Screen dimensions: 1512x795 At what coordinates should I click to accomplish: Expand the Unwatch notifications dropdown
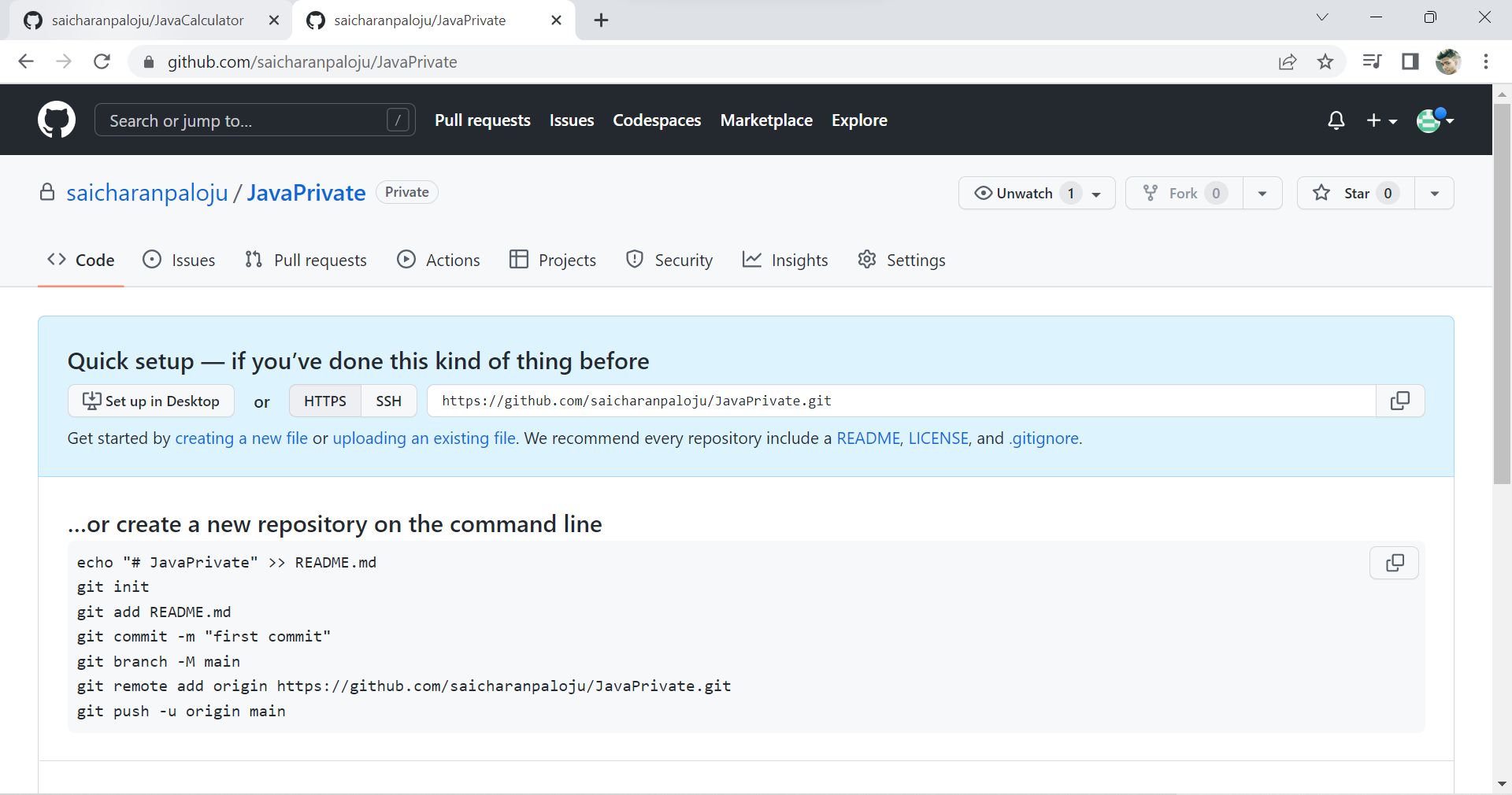1096,194
